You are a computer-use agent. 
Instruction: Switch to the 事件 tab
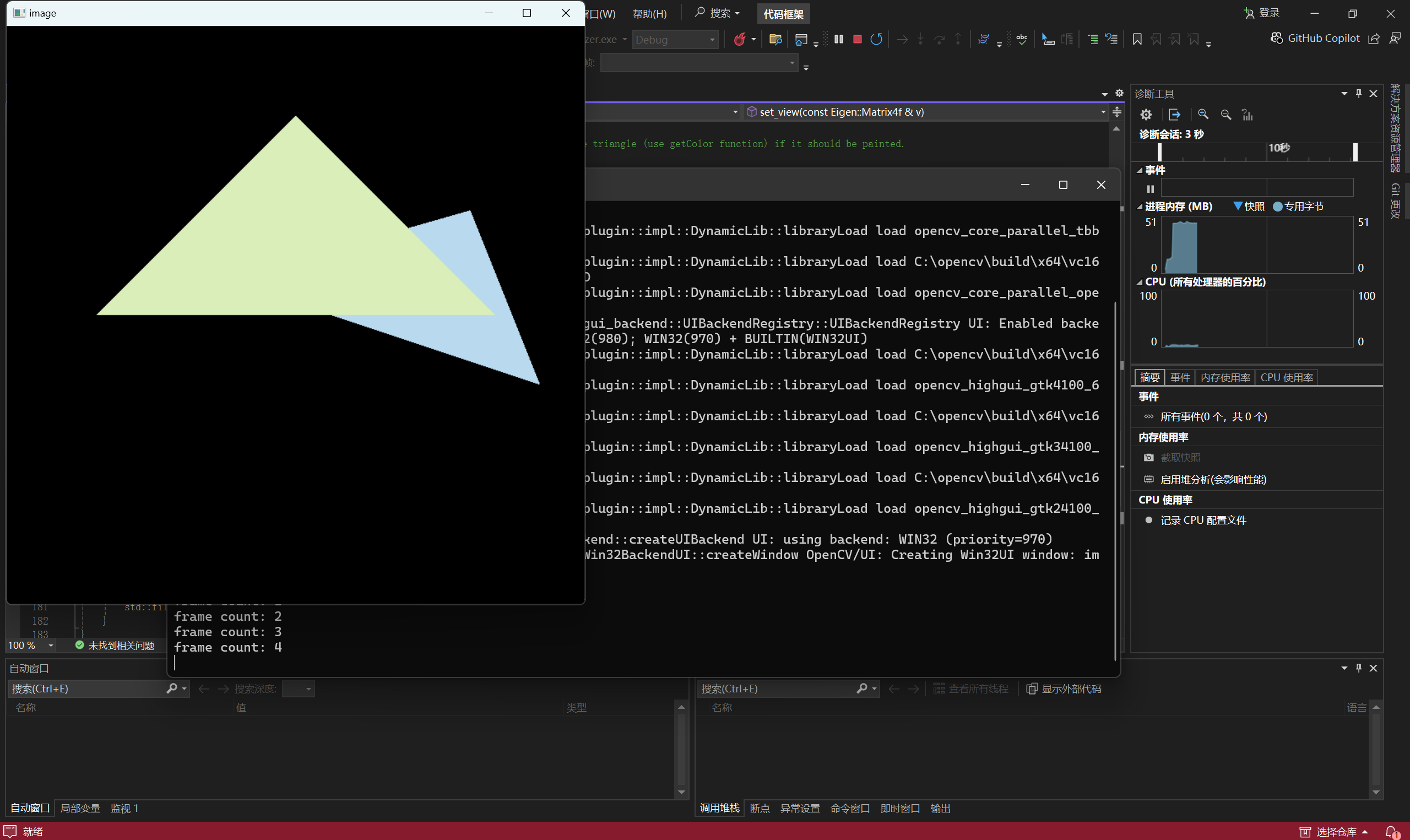(x=1180, y=377)
